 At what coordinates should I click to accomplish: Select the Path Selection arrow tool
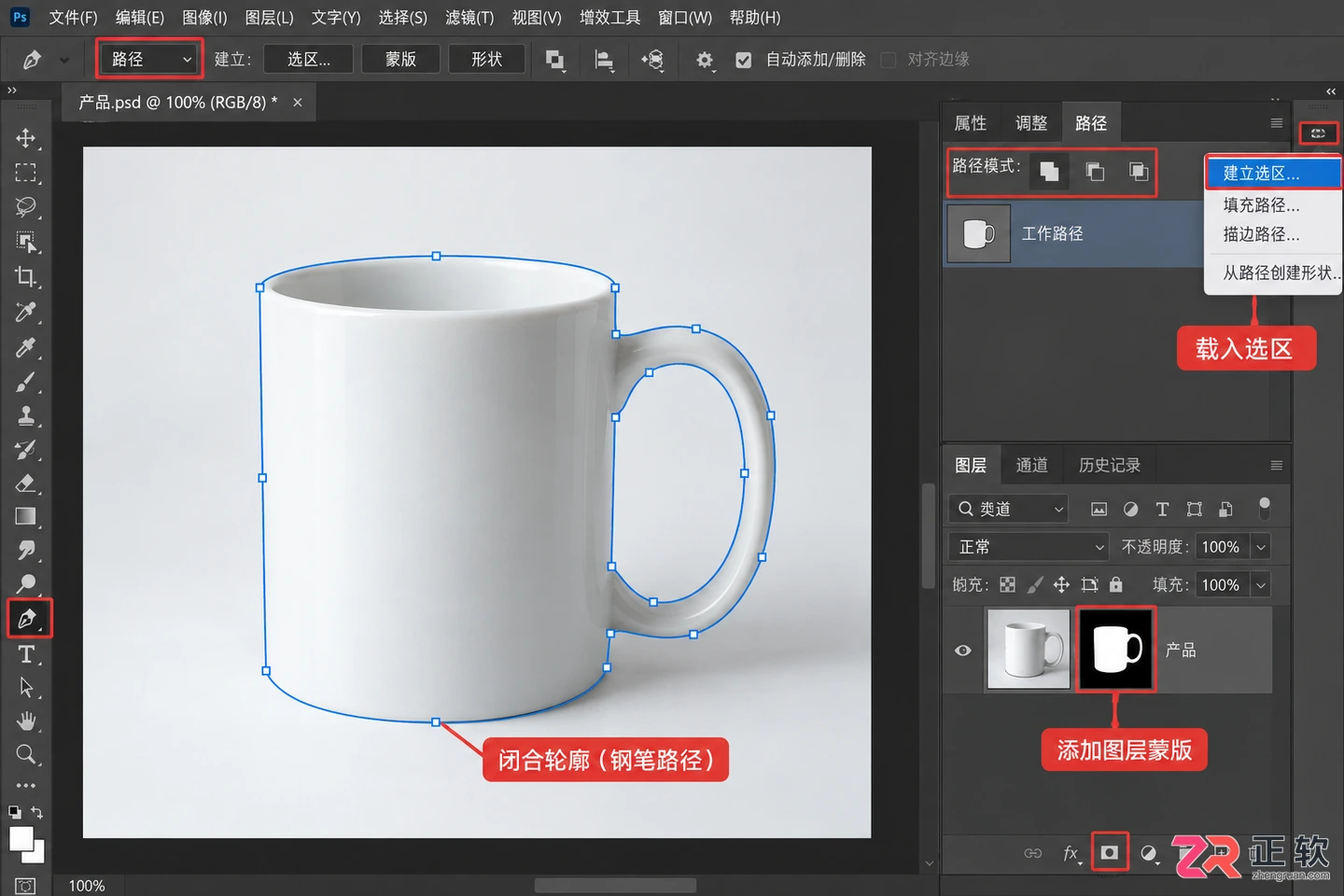click(x=25, y=688)
